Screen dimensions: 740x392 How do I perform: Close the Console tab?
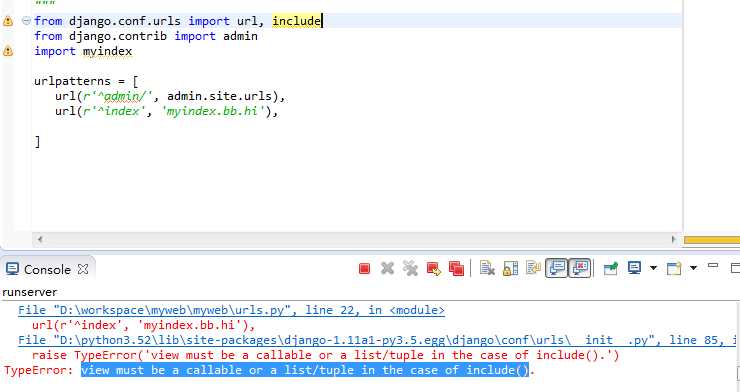[83, 269]
